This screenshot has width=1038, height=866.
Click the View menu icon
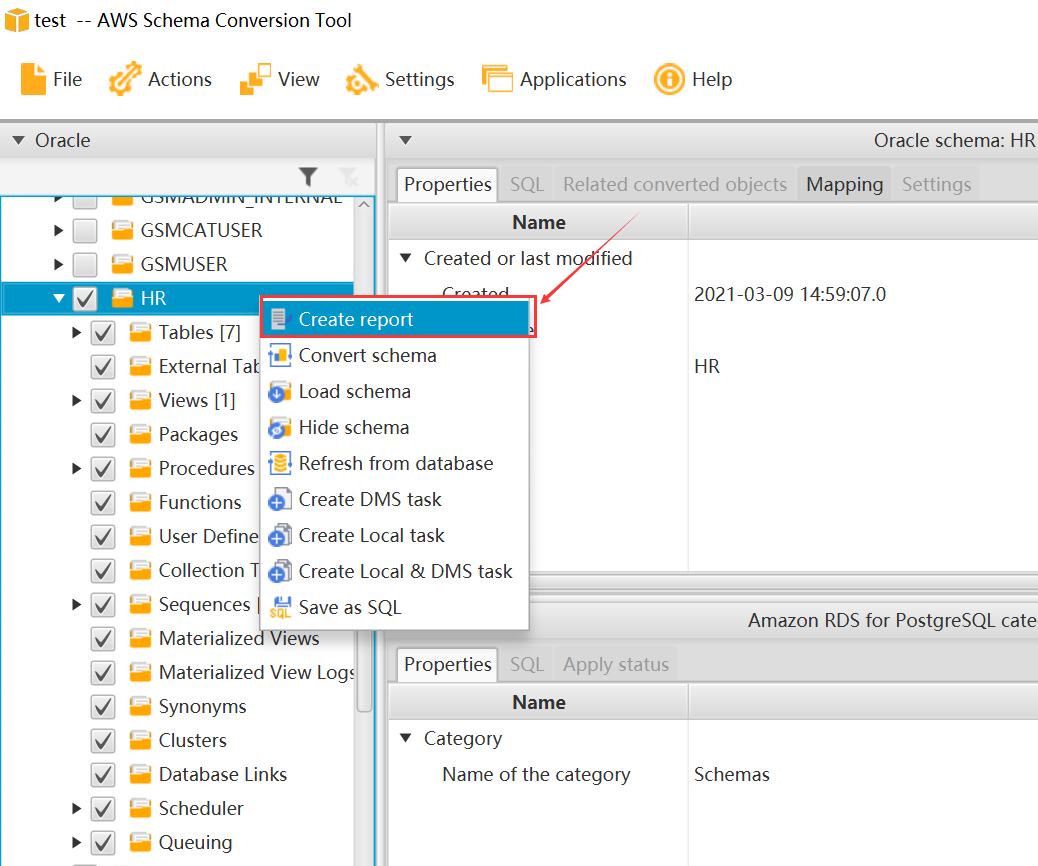255,79
